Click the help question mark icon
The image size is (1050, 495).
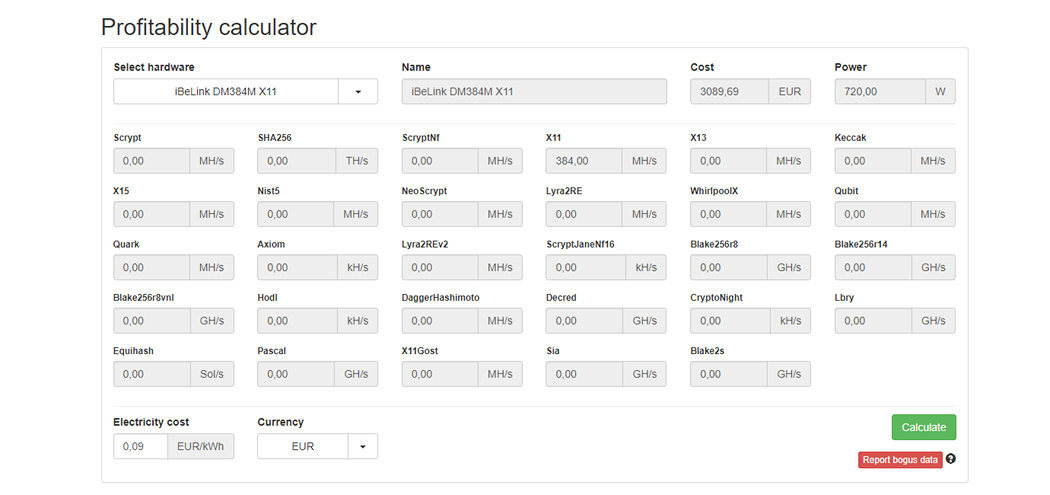tap(951, 459)
